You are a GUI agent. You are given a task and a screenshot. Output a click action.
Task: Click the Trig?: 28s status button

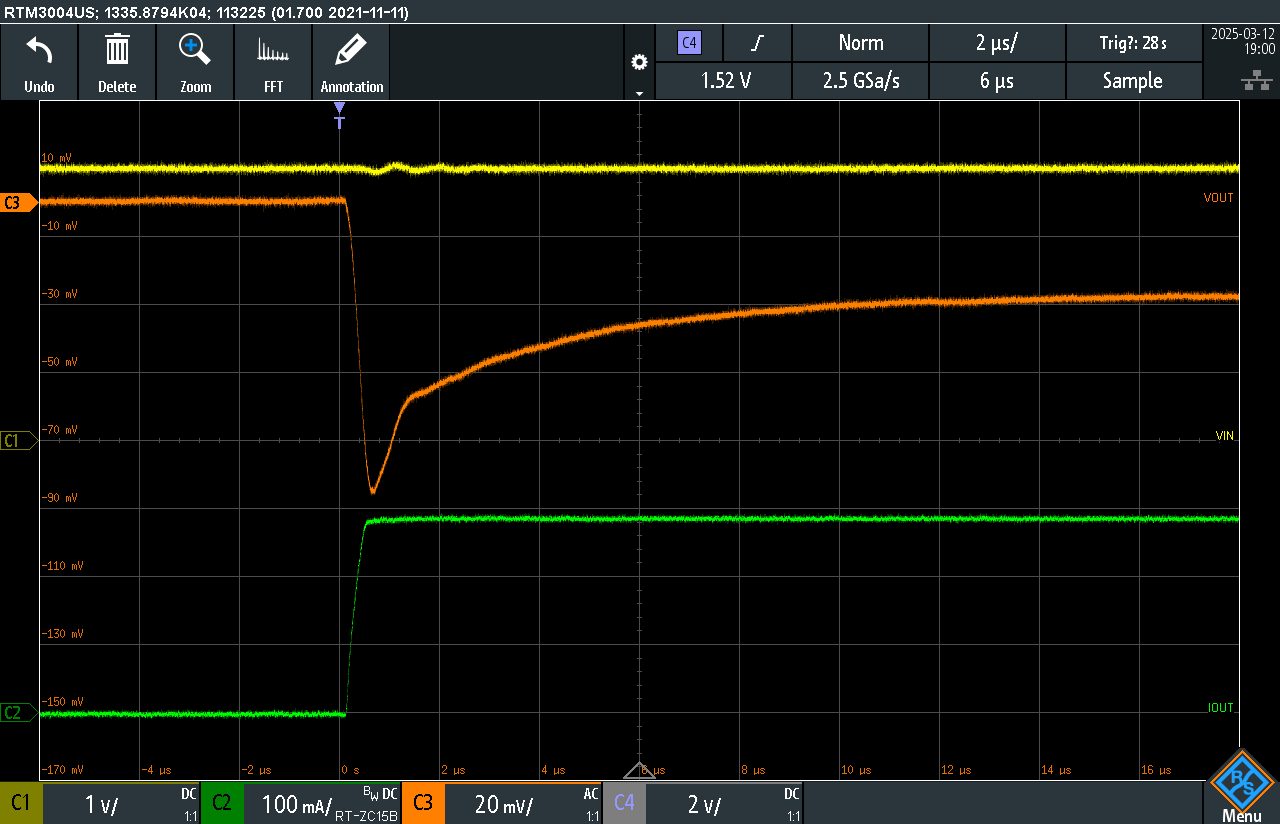click(x=1134, y=43)
